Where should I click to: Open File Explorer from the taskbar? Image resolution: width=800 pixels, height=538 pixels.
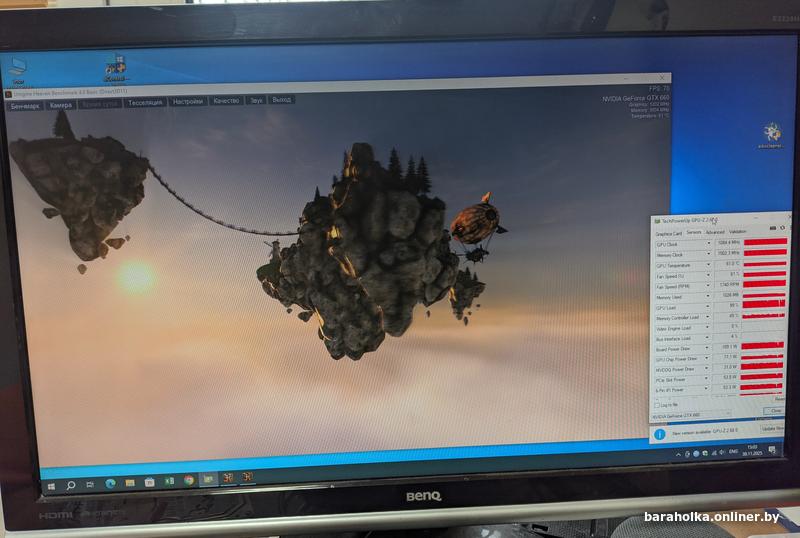130,482
